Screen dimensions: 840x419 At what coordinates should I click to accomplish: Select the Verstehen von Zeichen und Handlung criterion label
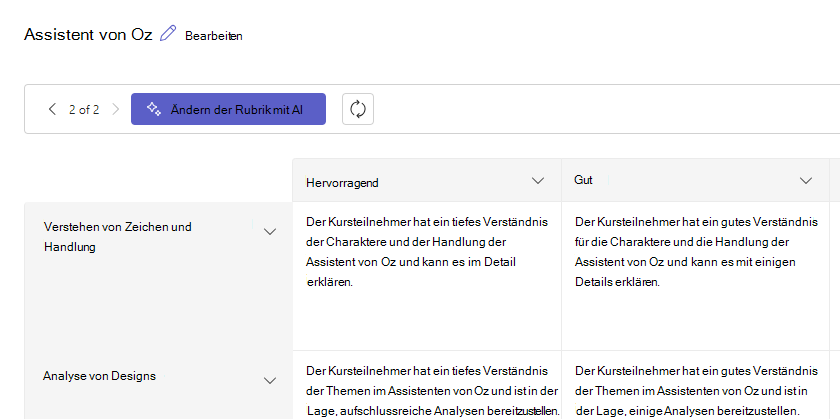tap(118, 237)
